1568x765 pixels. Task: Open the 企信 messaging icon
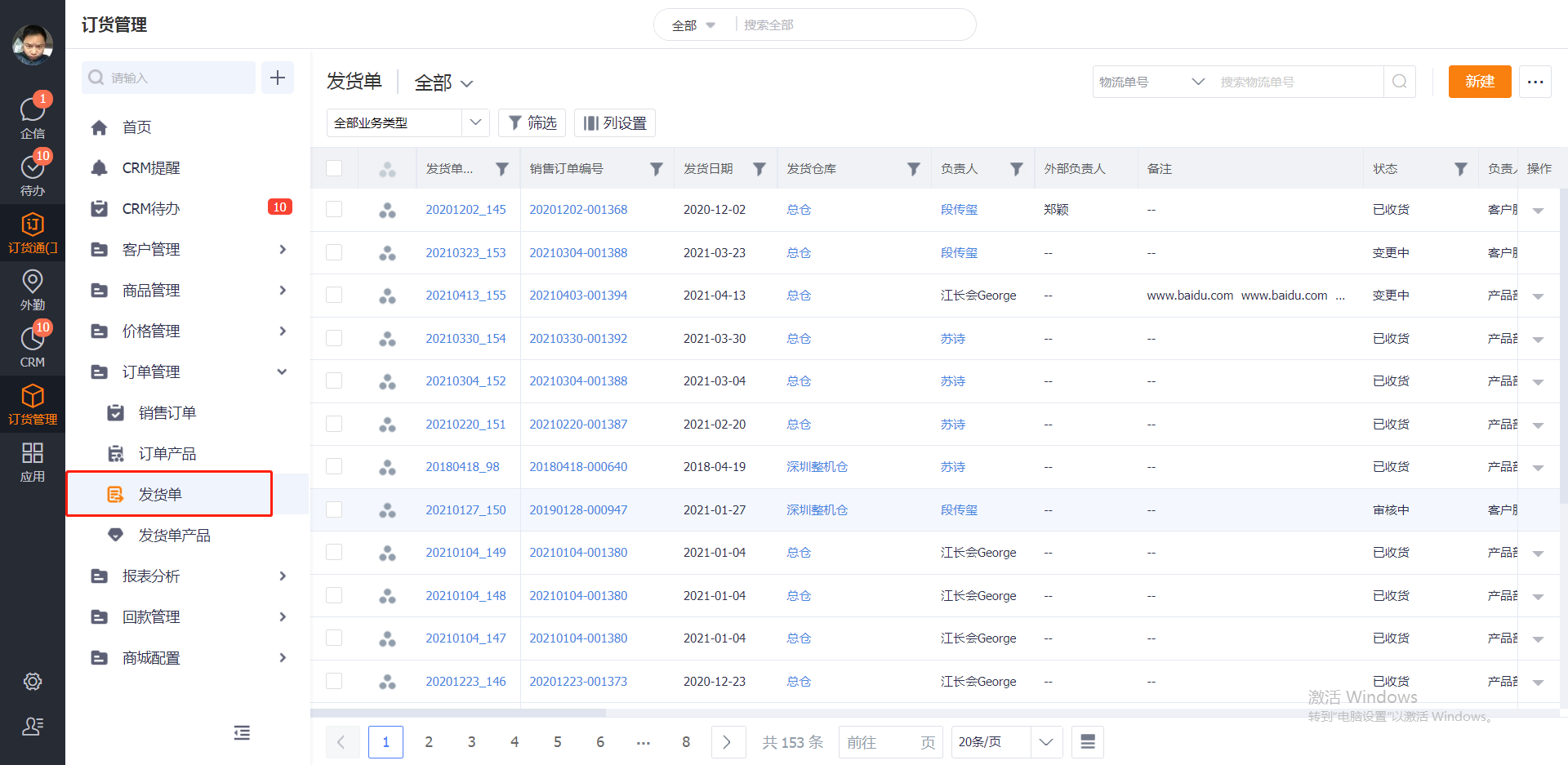click(33, 117)
